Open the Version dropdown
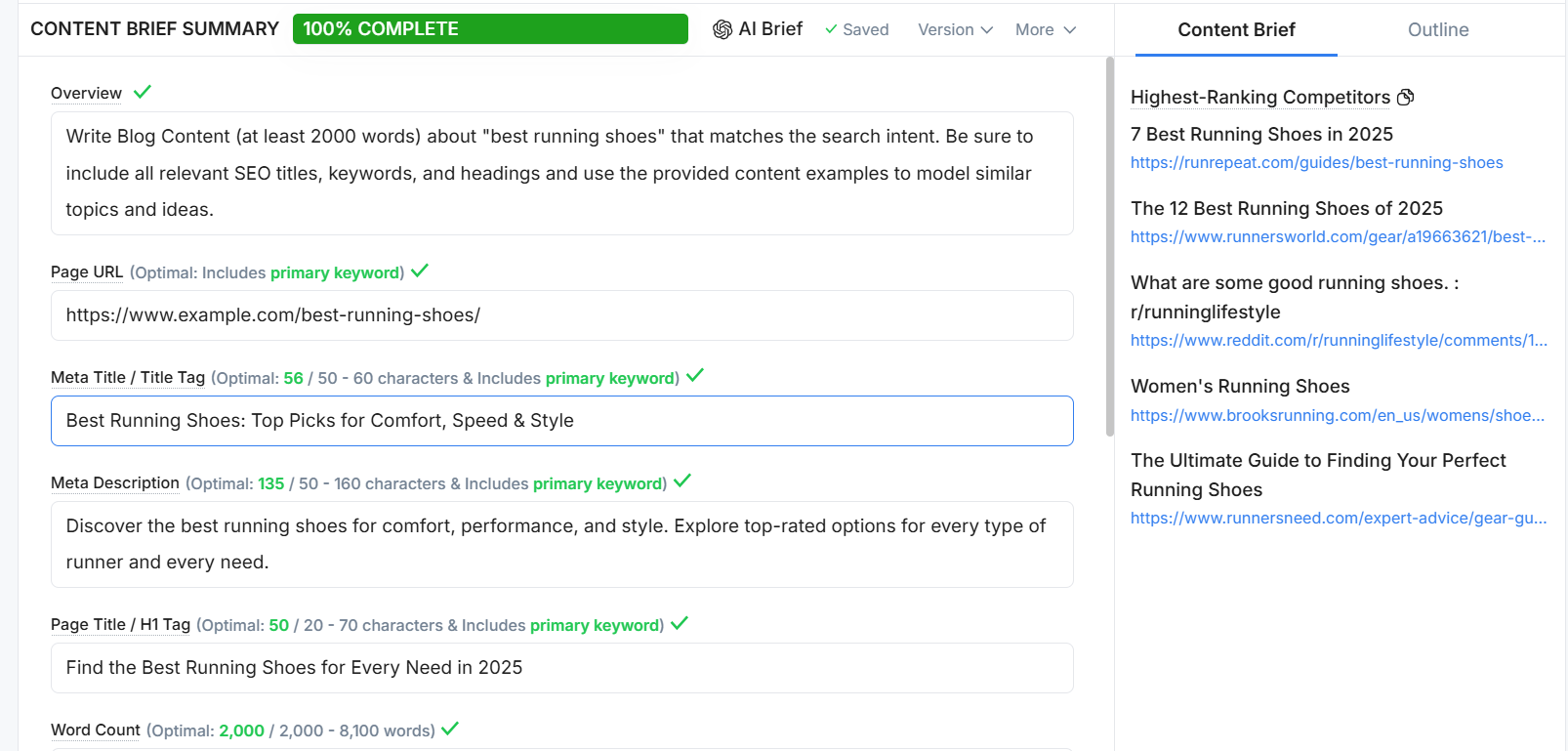 pyautogui.click(x=955, y=29)
